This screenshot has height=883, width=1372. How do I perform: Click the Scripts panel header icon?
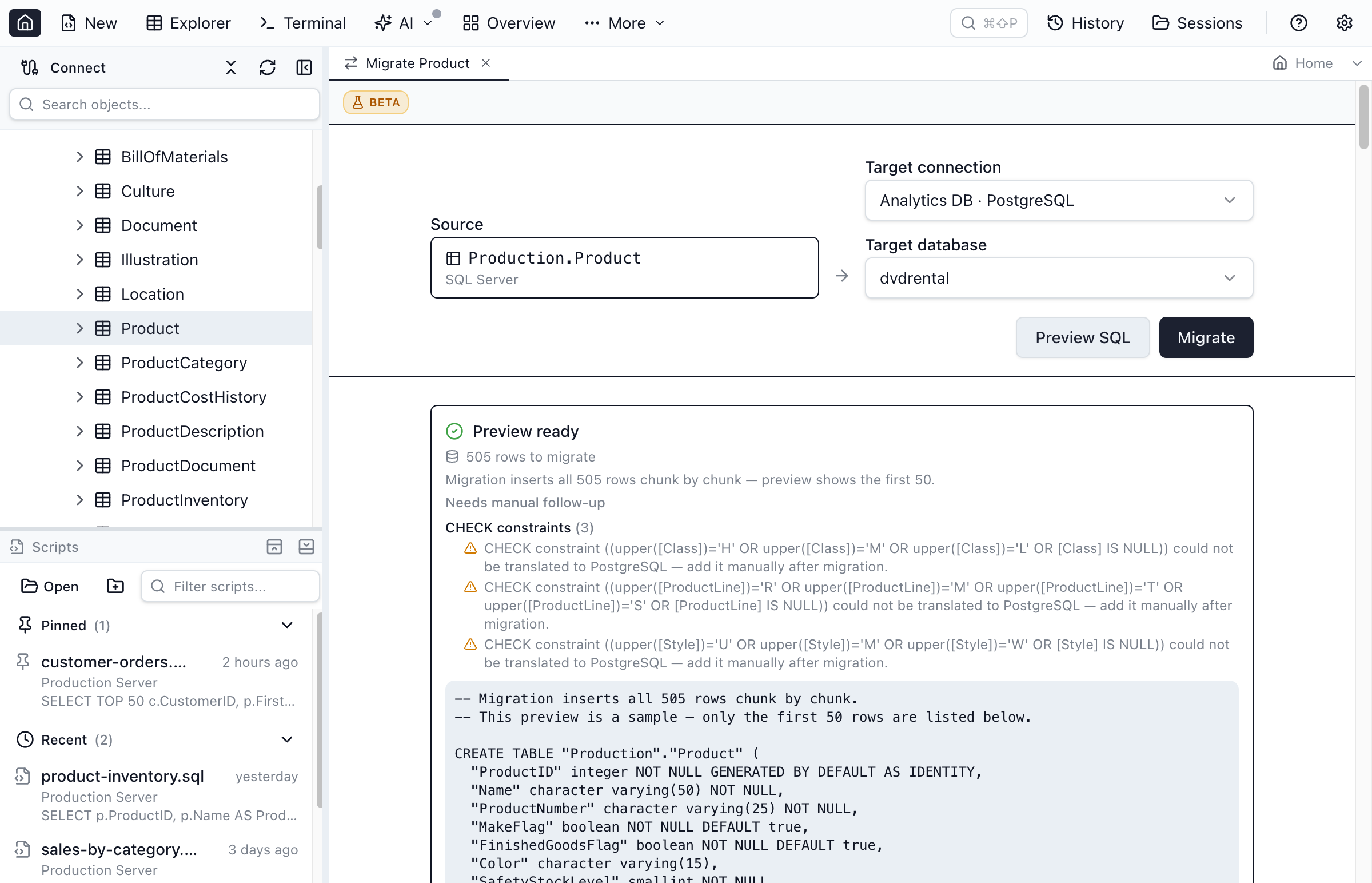pos(17,547)
